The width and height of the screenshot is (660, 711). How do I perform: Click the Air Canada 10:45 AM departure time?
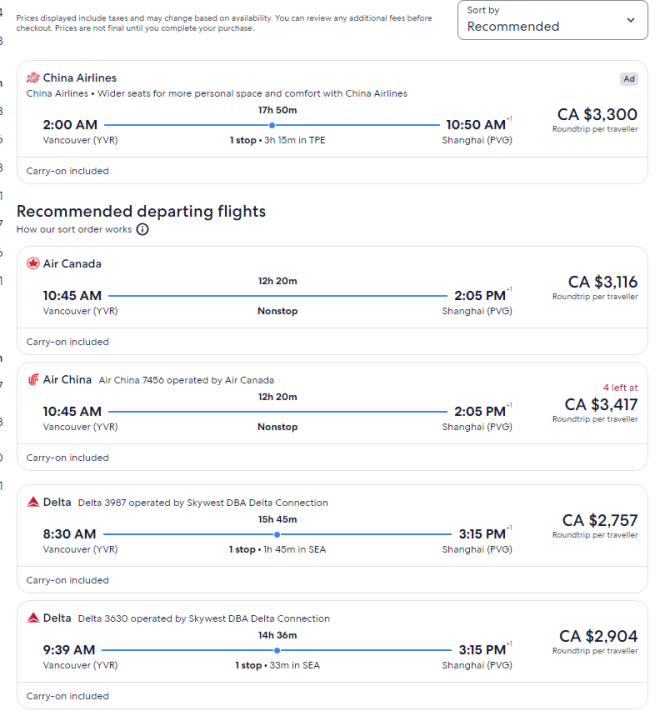coord(72,296)
